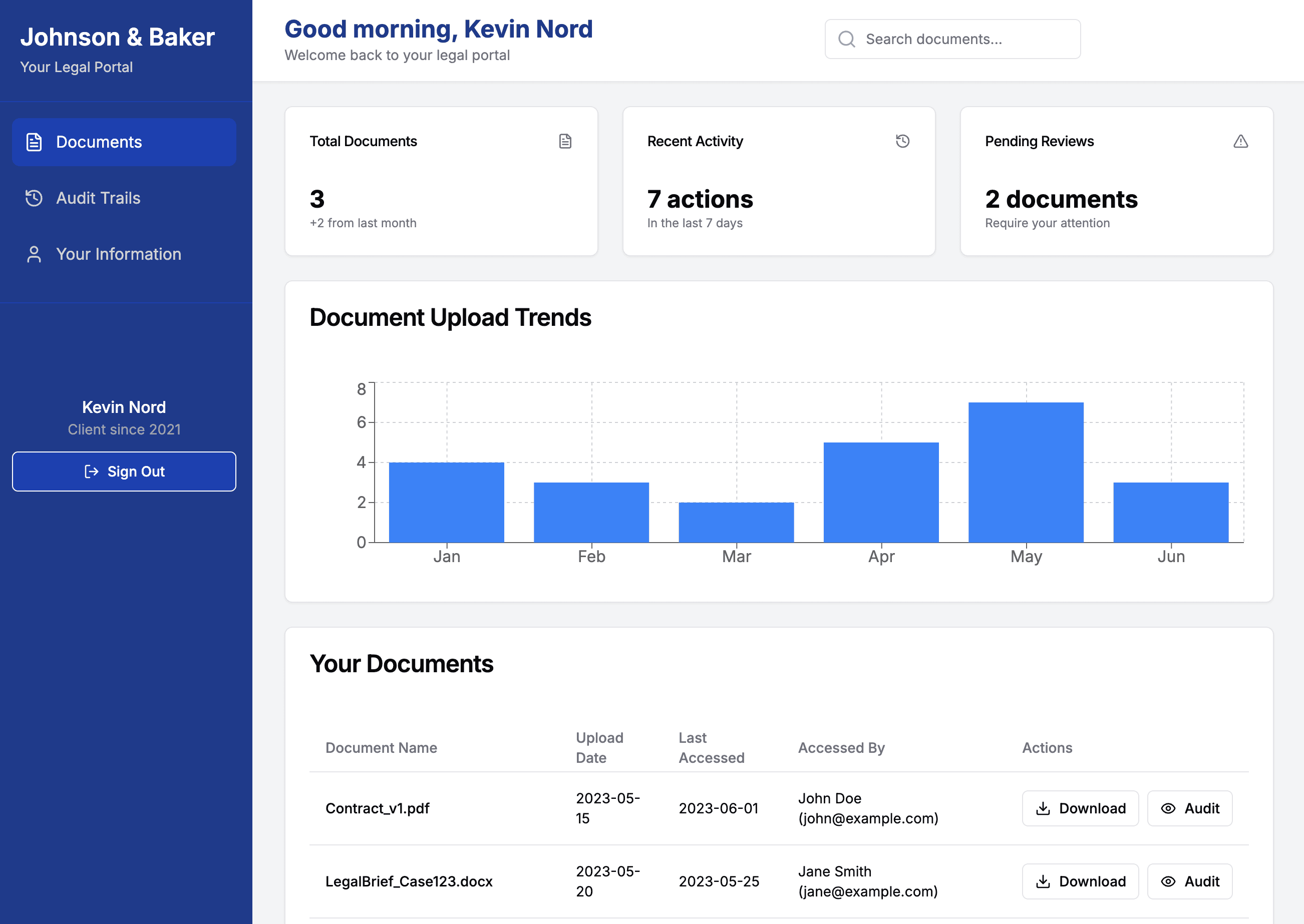Click the Documents file icon in sidebar

[x=34, y=142]
